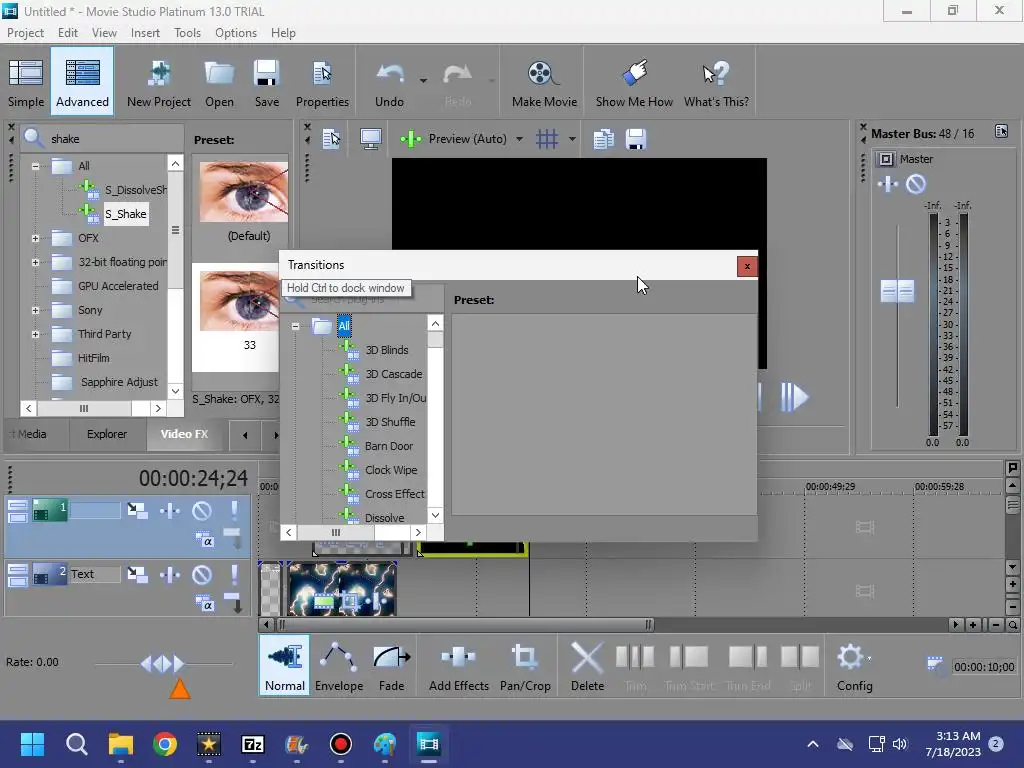Image resolution: width=1024 pixels, height=768 pixels.
Task: Select the Clock Wipe transition
Action: pyautogui.click(x=391, y=470)
